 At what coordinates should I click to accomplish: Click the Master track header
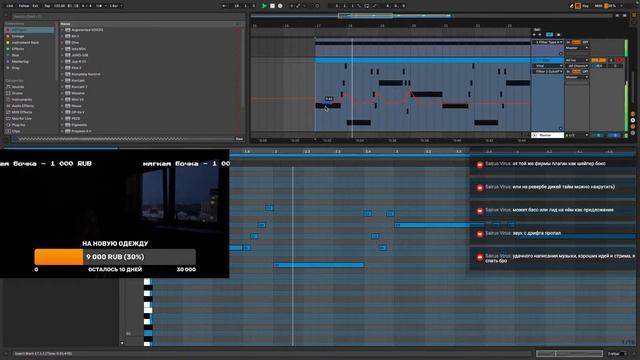(547, 135)
